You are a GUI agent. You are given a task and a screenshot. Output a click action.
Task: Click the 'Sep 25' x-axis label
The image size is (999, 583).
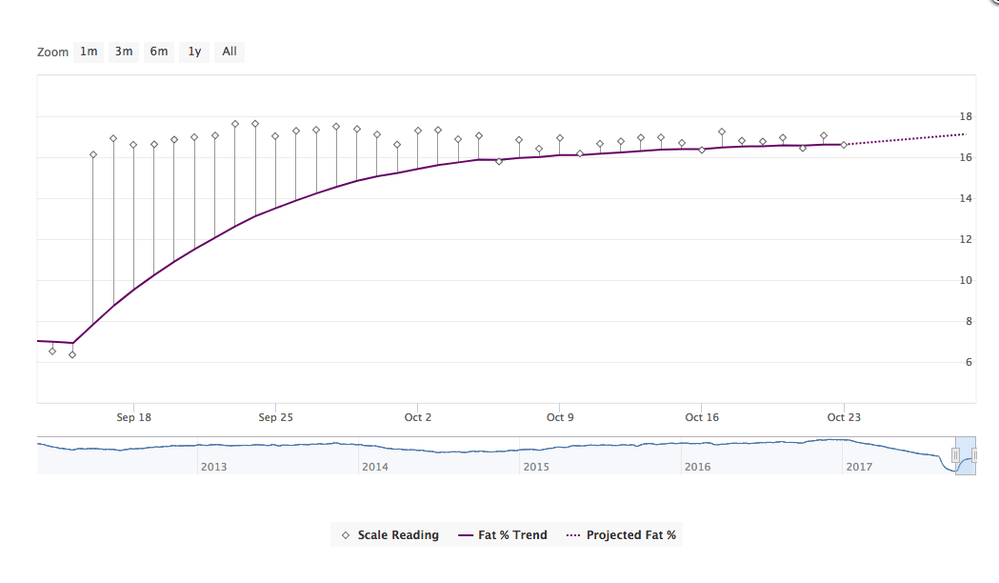(x=276, y=417)
